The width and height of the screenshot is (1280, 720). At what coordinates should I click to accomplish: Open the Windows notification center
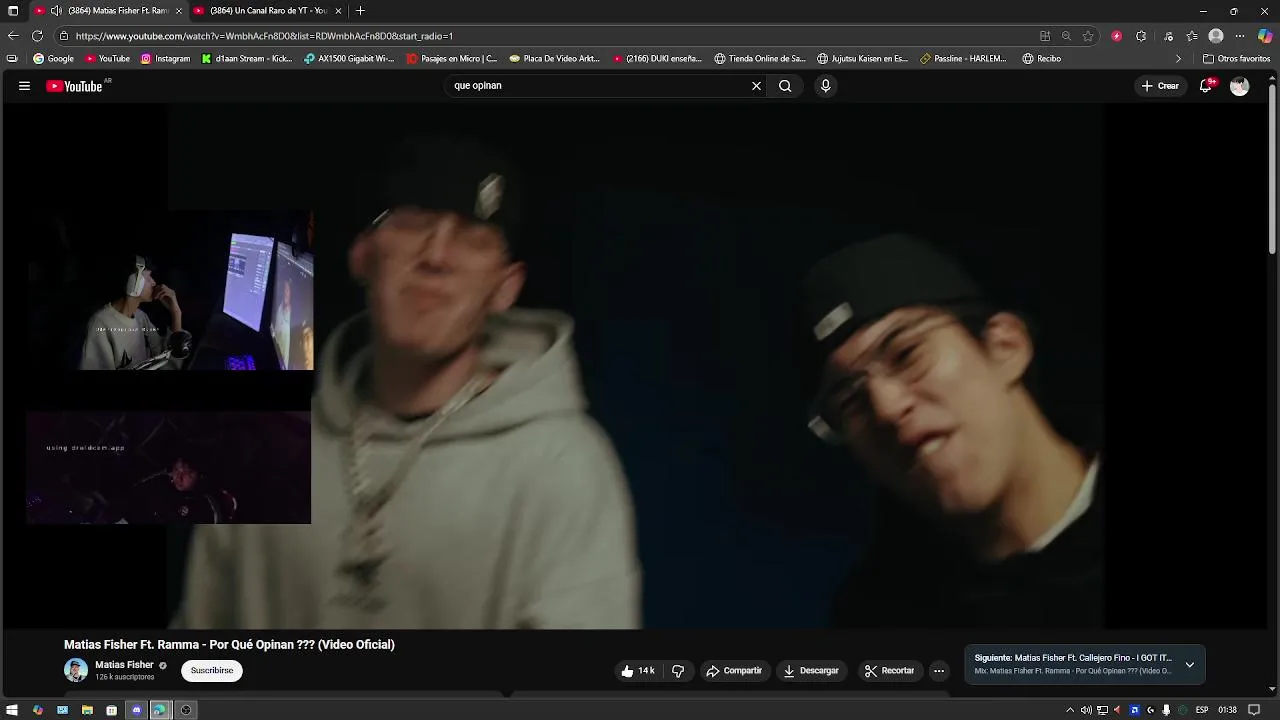(1254, 710)
